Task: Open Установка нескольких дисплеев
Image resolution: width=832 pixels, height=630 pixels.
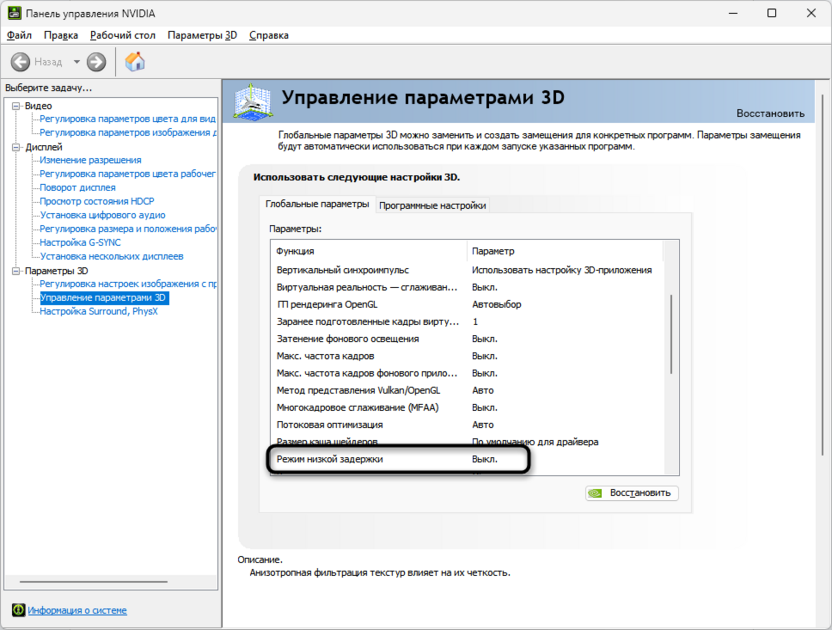Action: point(111,256)
